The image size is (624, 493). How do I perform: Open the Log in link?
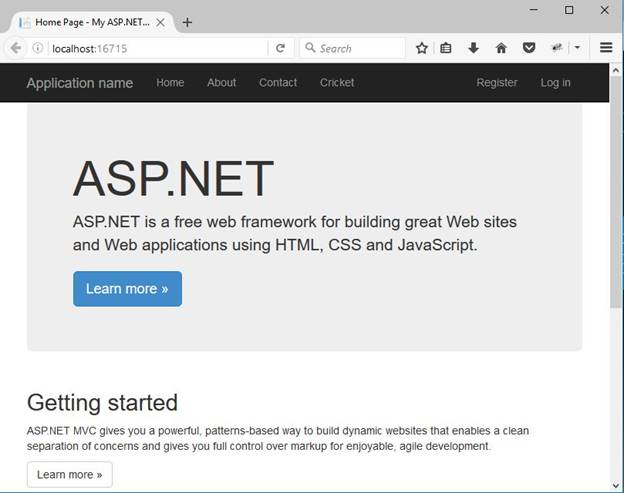point(555,82)
